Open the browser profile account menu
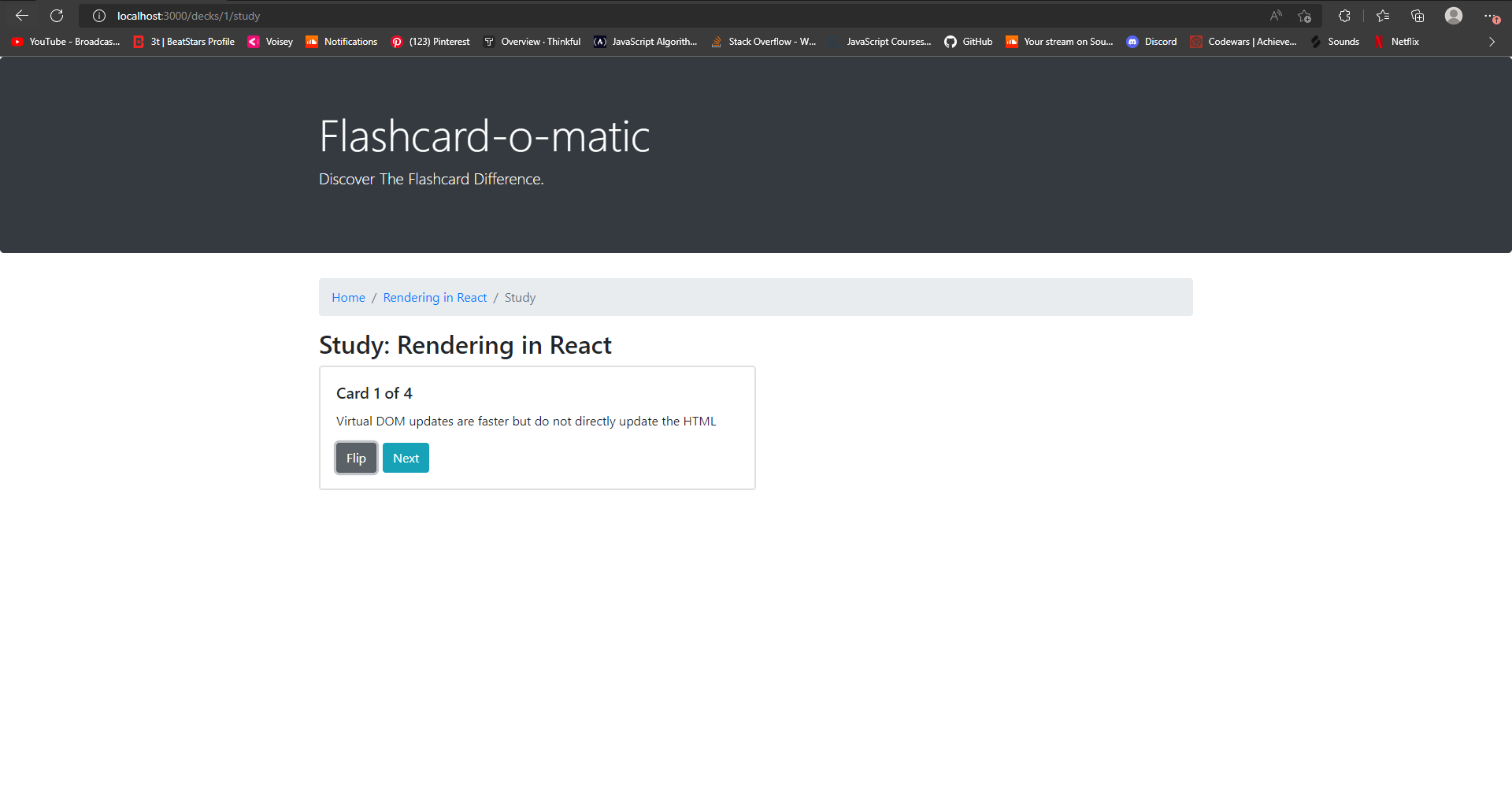The width and height of the screenshot is (1512, 795). tap(1454, 16)
